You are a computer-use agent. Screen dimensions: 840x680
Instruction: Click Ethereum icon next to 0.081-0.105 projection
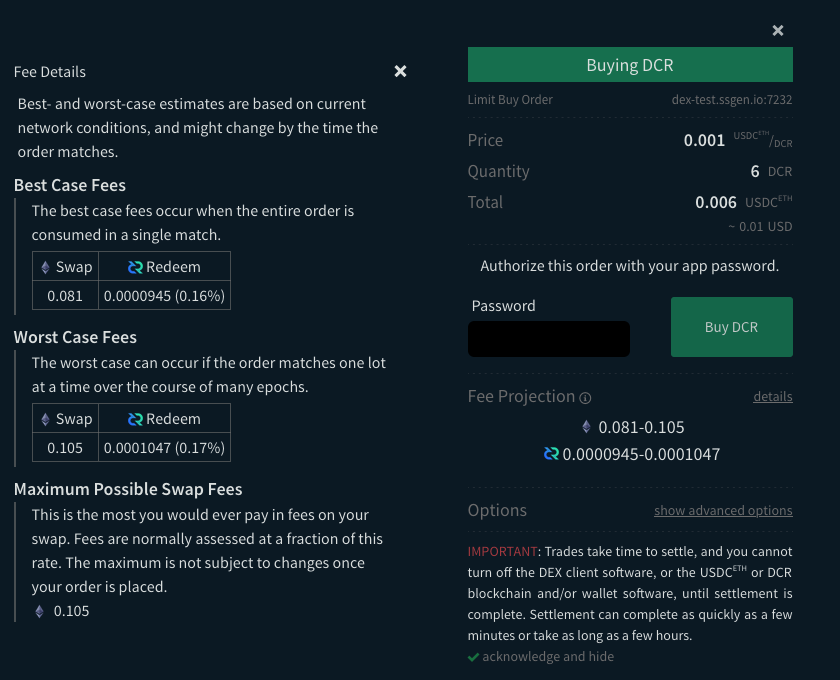point(586,427)
